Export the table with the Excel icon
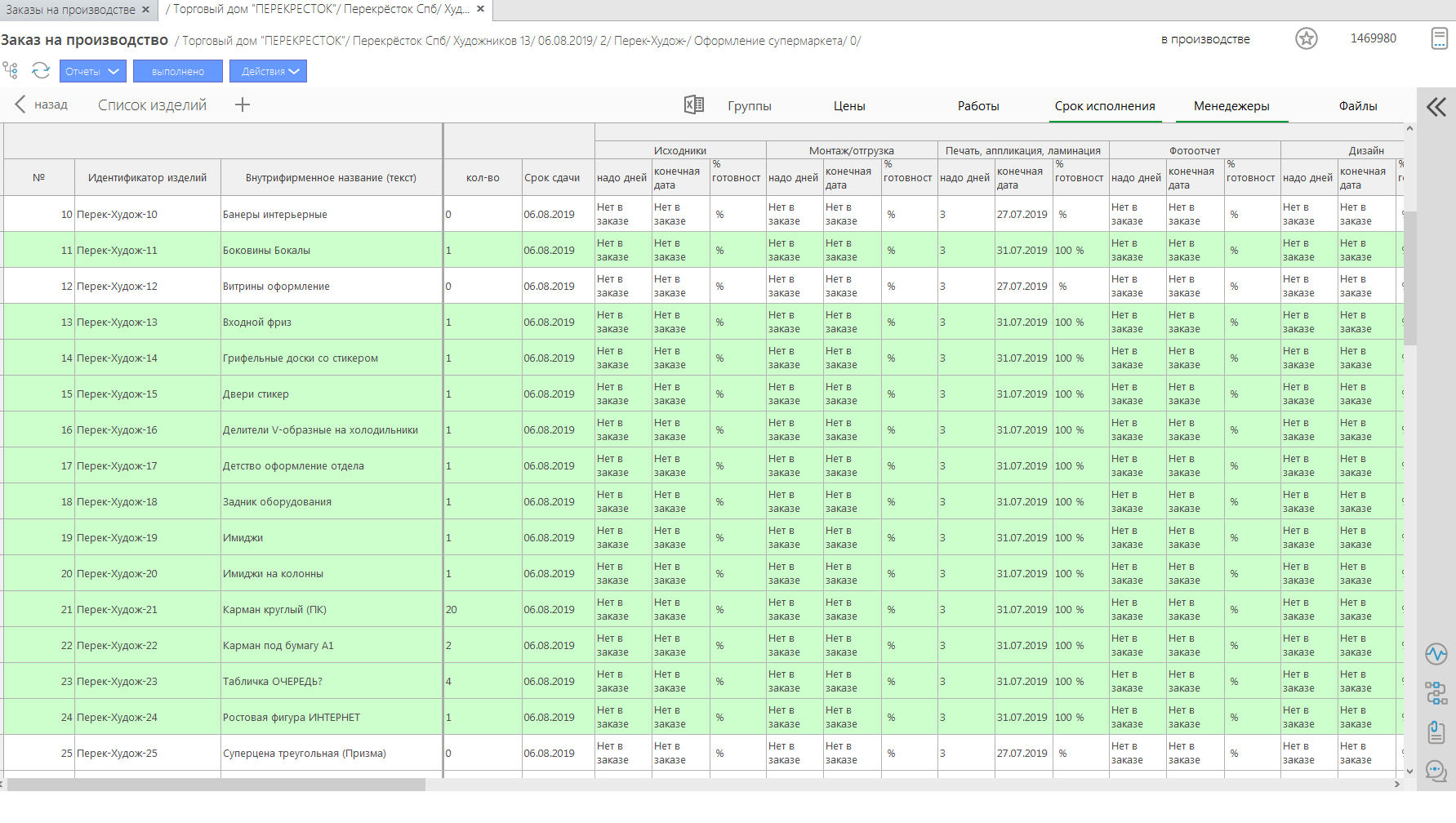Viewport: 1456px width, 823px height. tap(693, 105)
